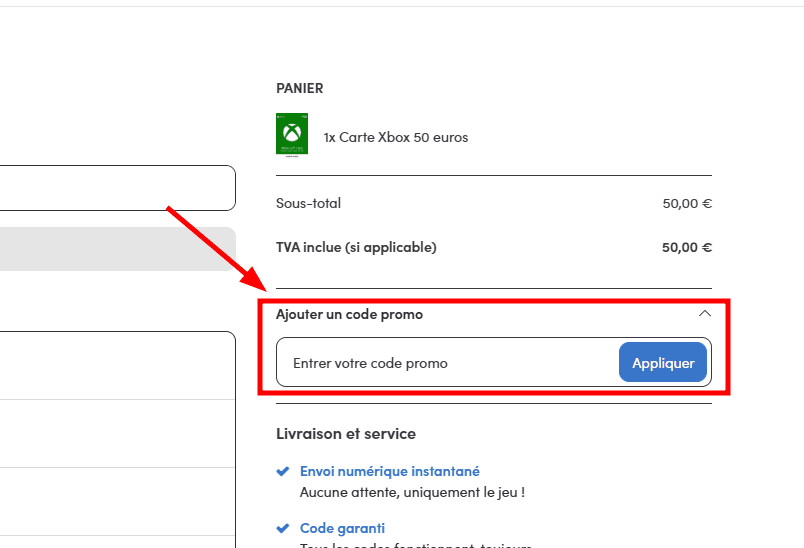Click the empty outlined field at left top

point(117,188)
